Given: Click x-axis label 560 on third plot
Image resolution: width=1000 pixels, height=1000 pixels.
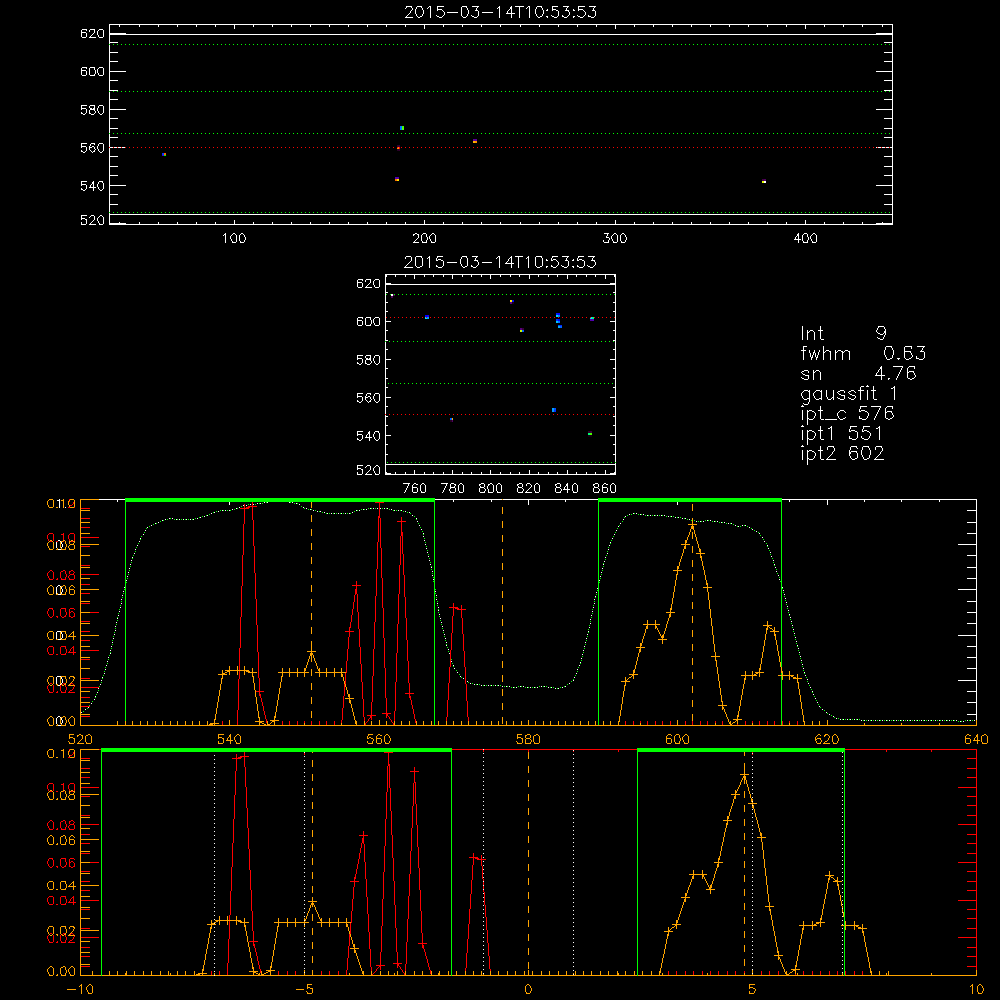Looking at the screenshot, I should point(379,740).
